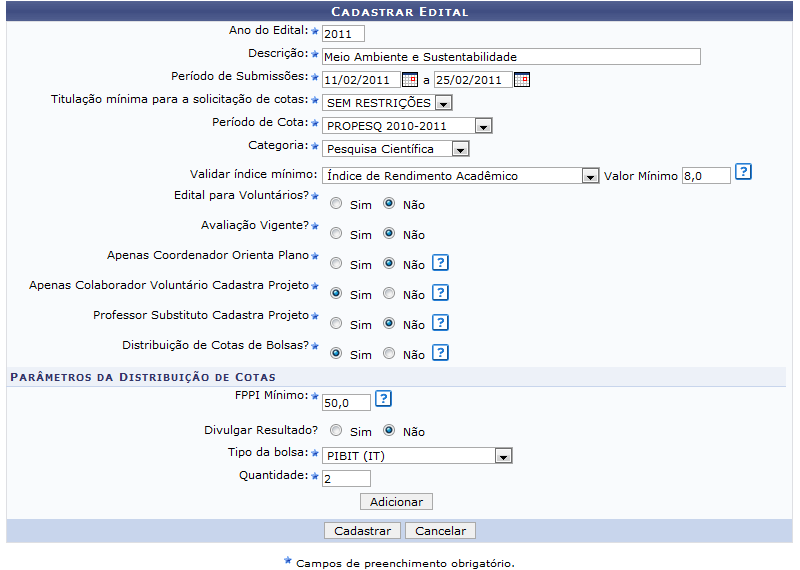800x570 pixels.
Task: Choose Não for Distribuição de Cotas de Bolsas
Action: 389,353
